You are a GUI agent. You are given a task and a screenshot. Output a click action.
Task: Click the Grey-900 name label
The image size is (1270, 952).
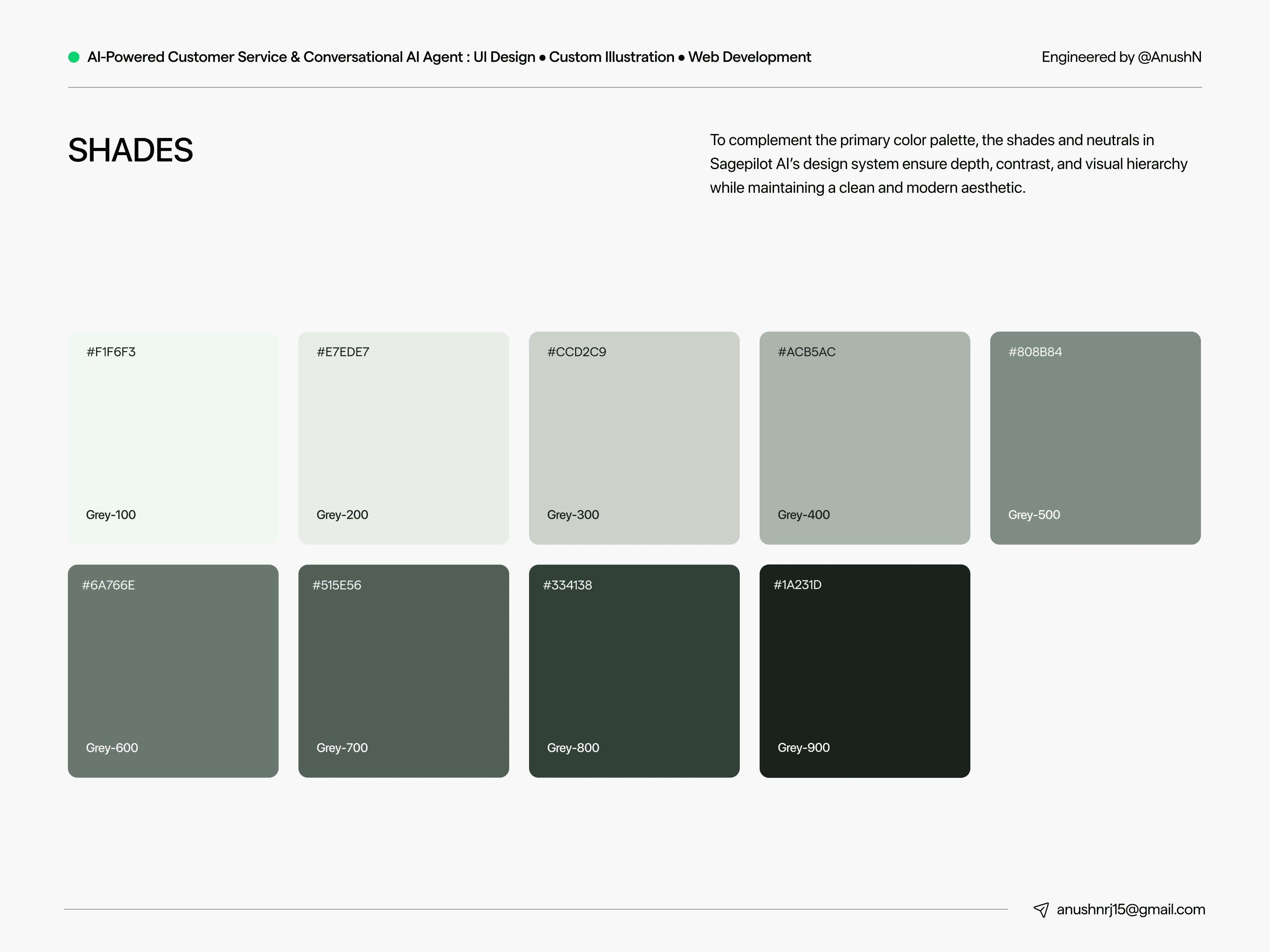pyautogui.click(x=804, y=748)
